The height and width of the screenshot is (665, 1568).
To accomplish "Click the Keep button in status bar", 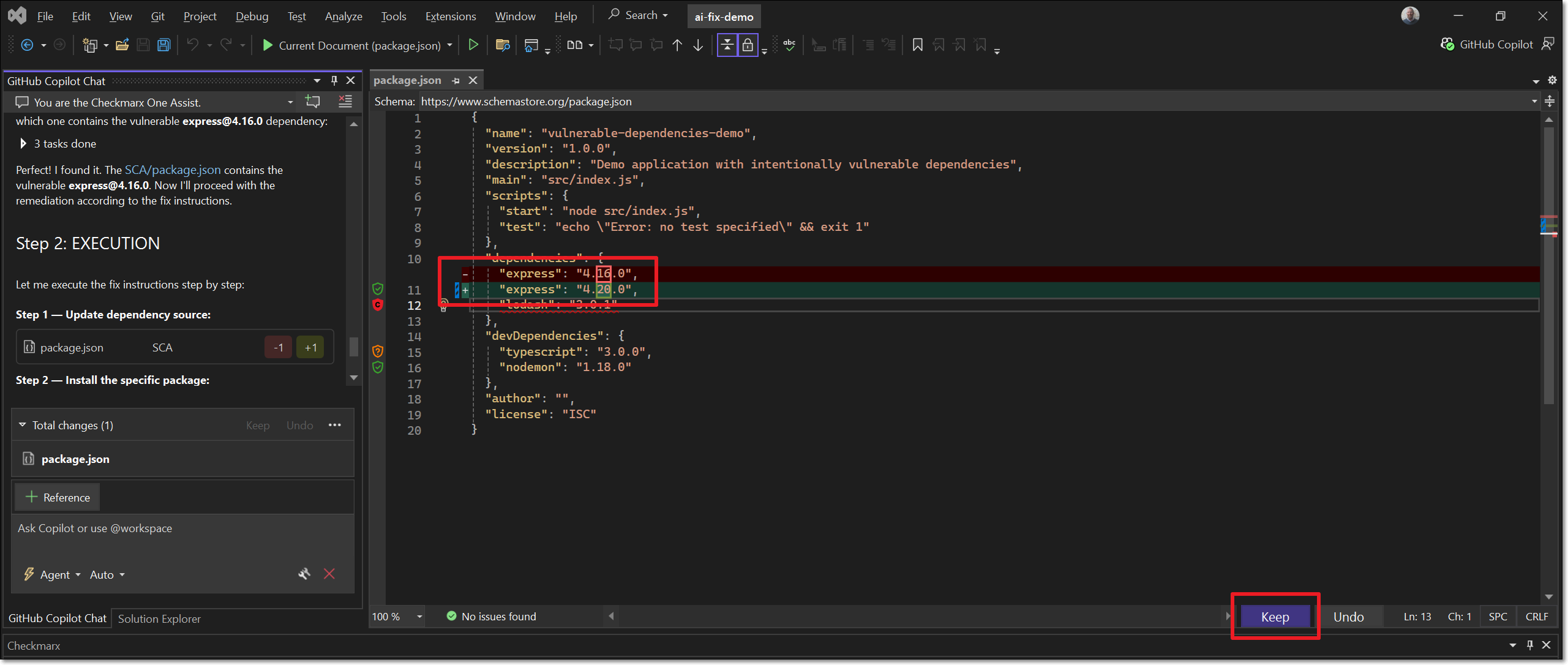I will (x=1275, y=617).
